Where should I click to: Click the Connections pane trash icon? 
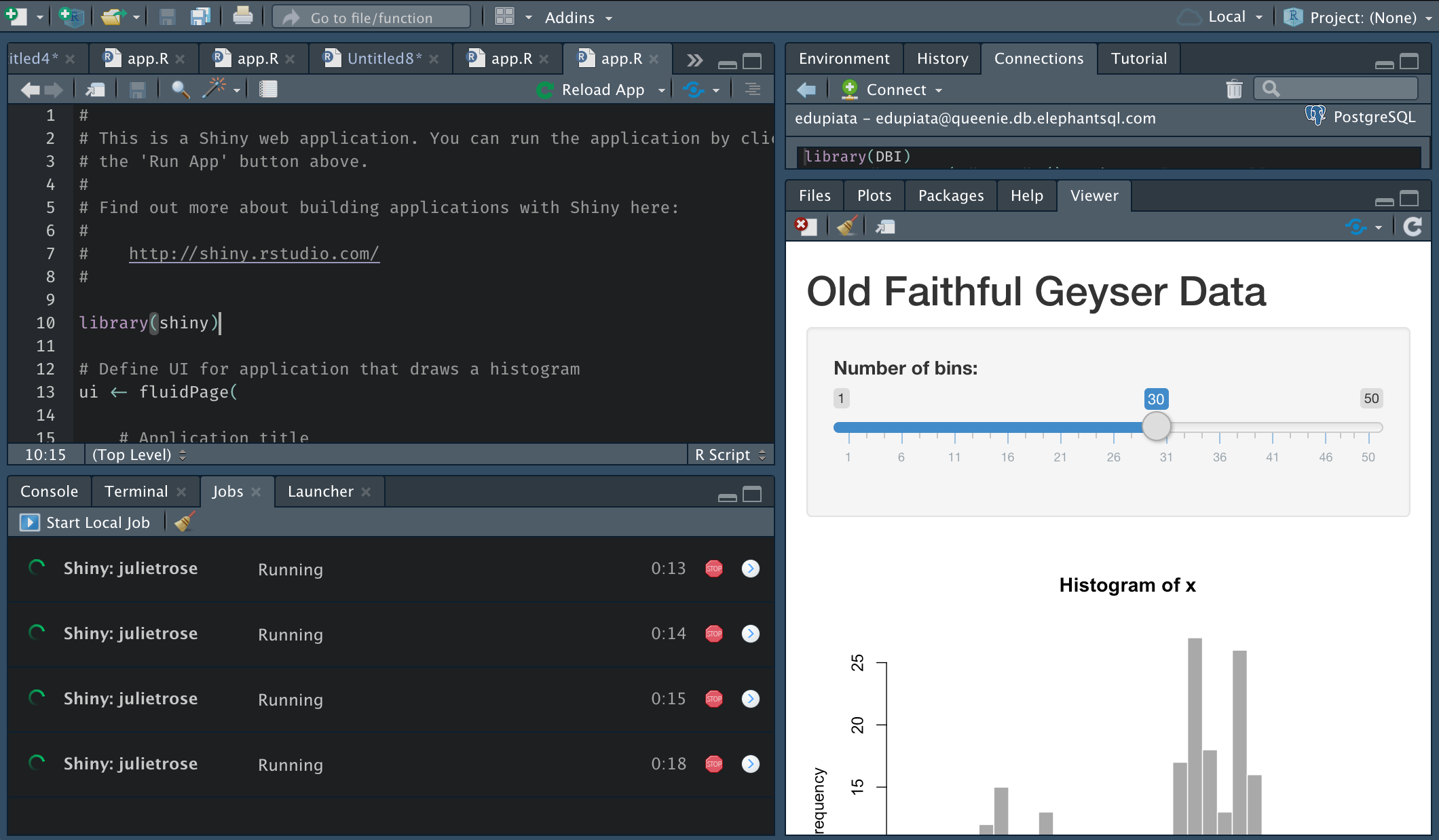coord(1234,90)
